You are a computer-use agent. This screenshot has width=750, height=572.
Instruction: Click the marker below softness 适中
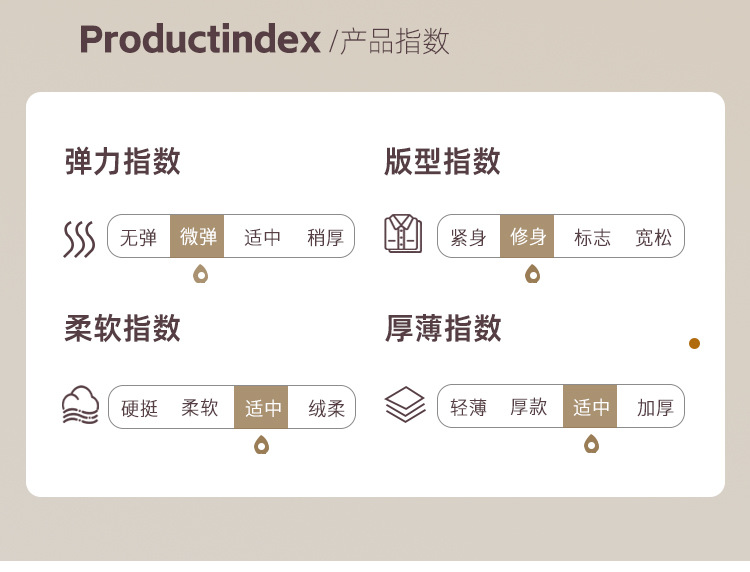[262, 445]
